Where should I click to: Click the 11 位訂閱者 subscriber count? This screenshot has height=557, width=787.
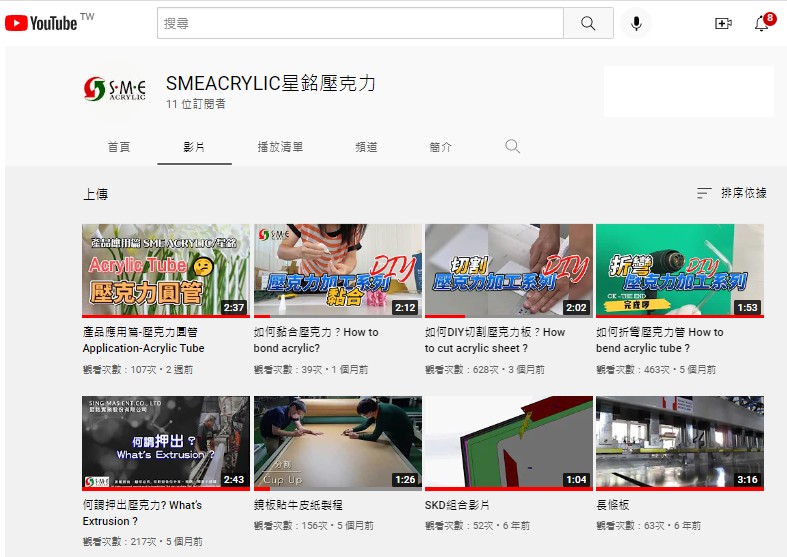pyautogui.click(x=196, y=104)
